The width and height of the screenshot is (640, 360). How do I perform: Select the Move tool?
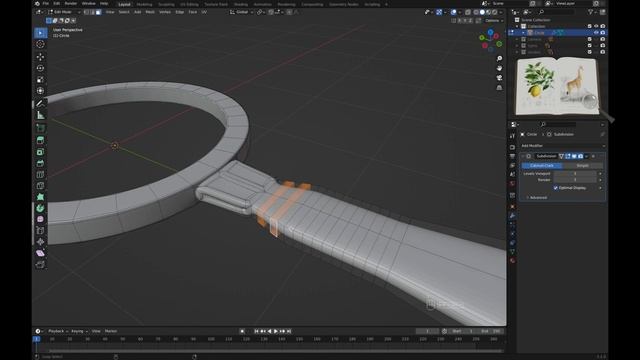click(x=40, y=57)
